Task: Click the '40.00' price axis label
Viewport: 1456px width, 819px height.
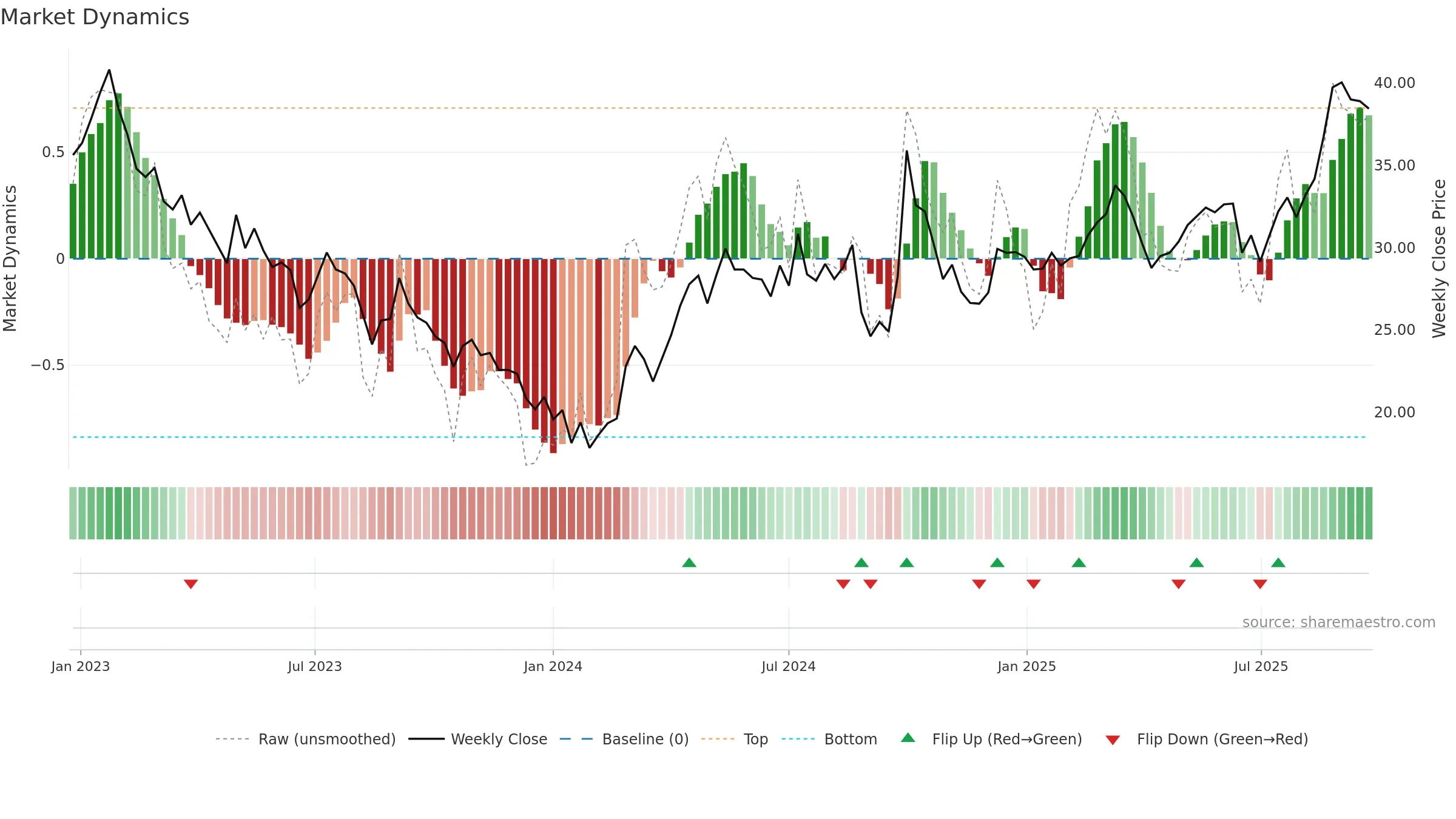Action: pyautogui.click(x=1394, y=83)
